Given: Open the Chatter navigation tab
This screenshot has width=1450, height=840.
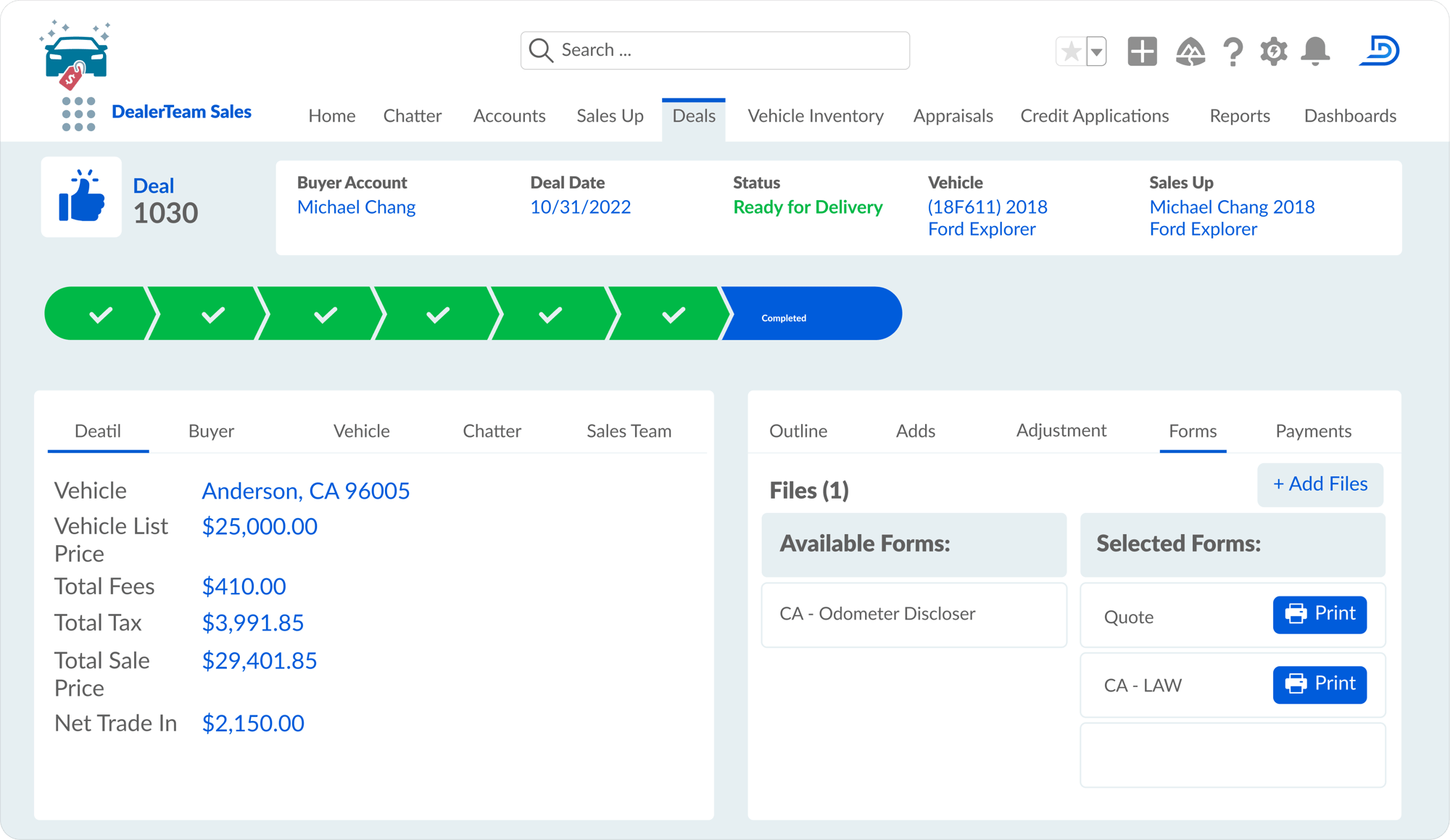Looking at the screenshot, I should pos(413,116).
